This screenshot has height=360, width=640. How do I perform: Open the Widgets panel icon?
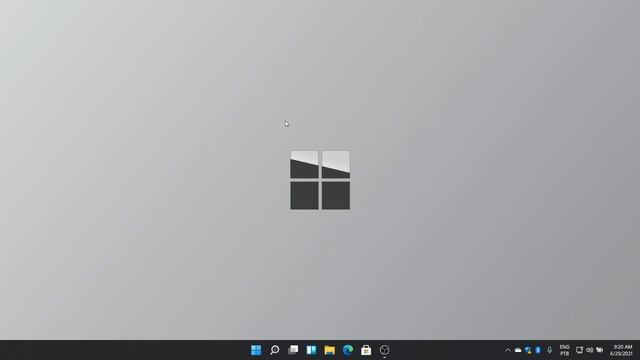click(x=311, y=350)
